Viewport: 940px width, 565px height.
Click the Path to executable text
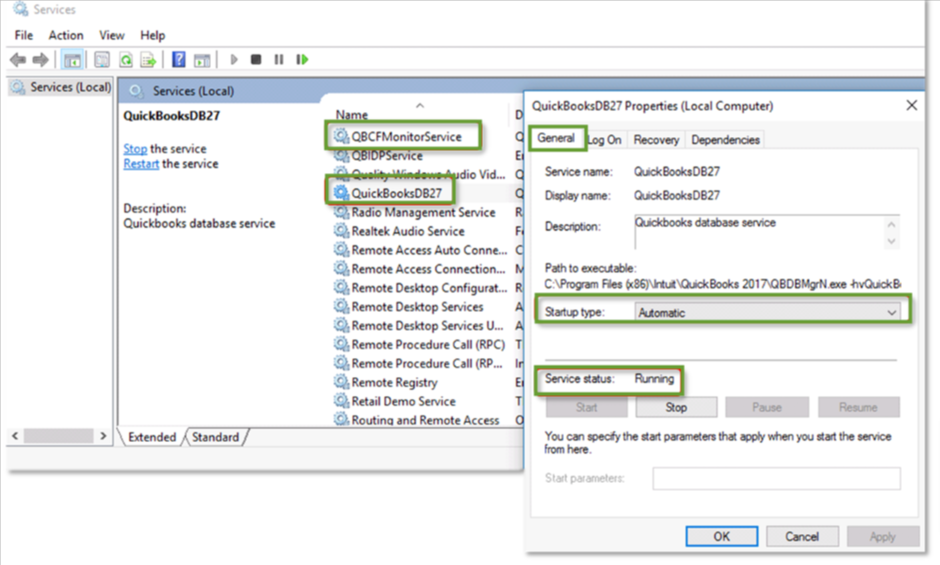tap(722, 284)
